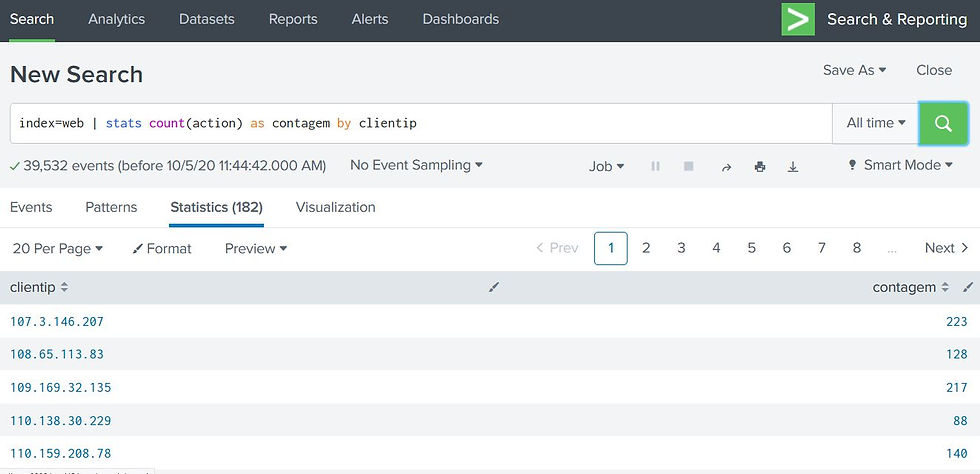Click the Search & Reporting app title
The image size is (980, 474).
point(897,19)
